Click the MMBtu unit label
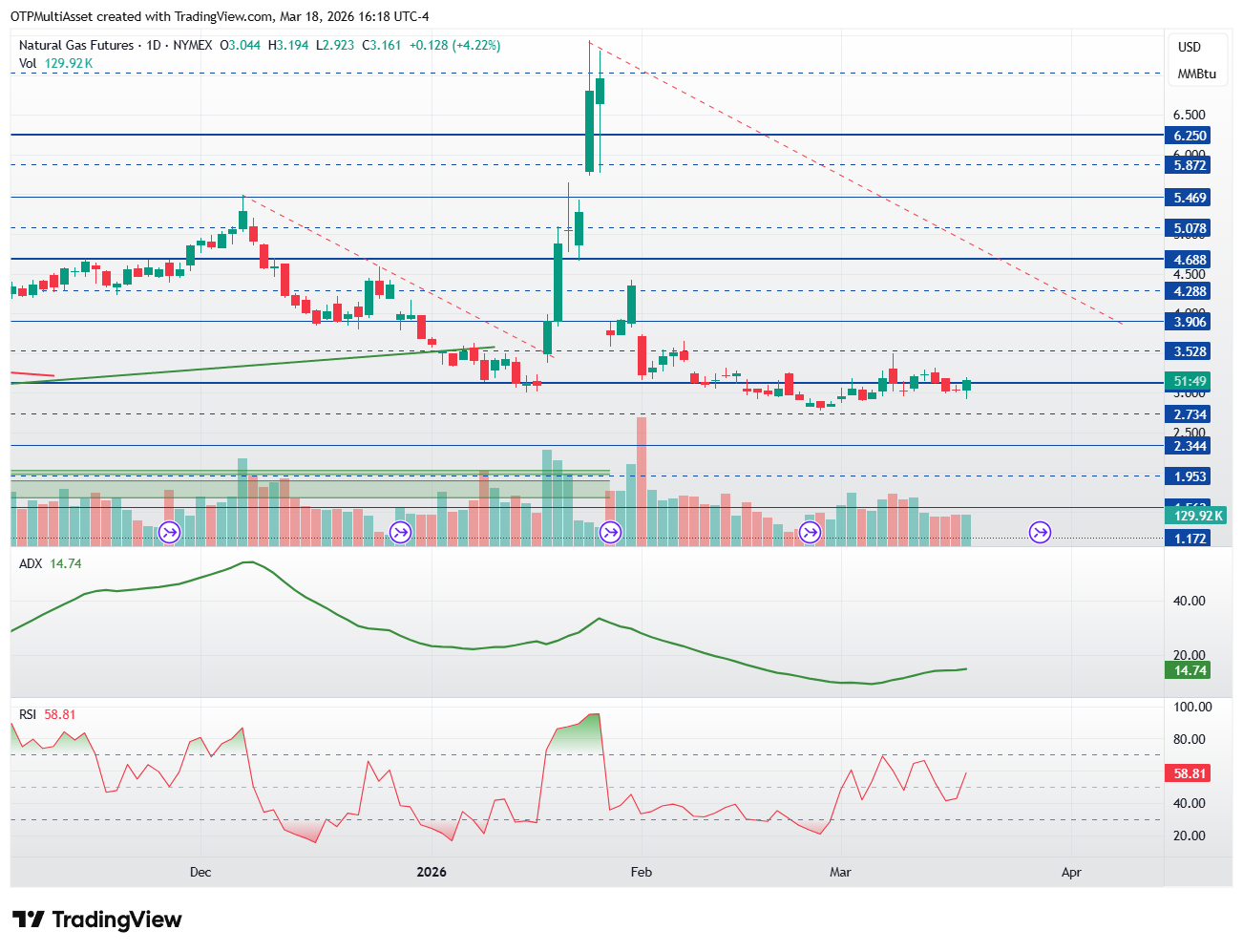 [1196, 74]
